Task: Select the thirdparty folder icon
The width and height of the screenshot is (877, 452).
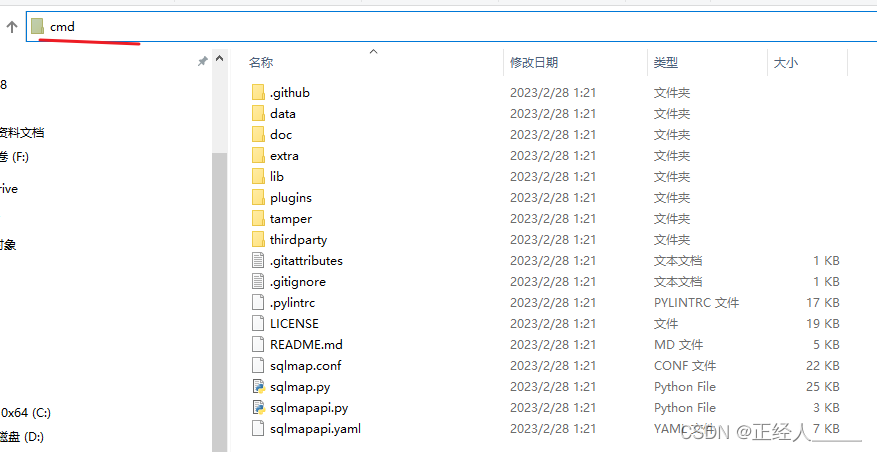Action: pos(258,240)
